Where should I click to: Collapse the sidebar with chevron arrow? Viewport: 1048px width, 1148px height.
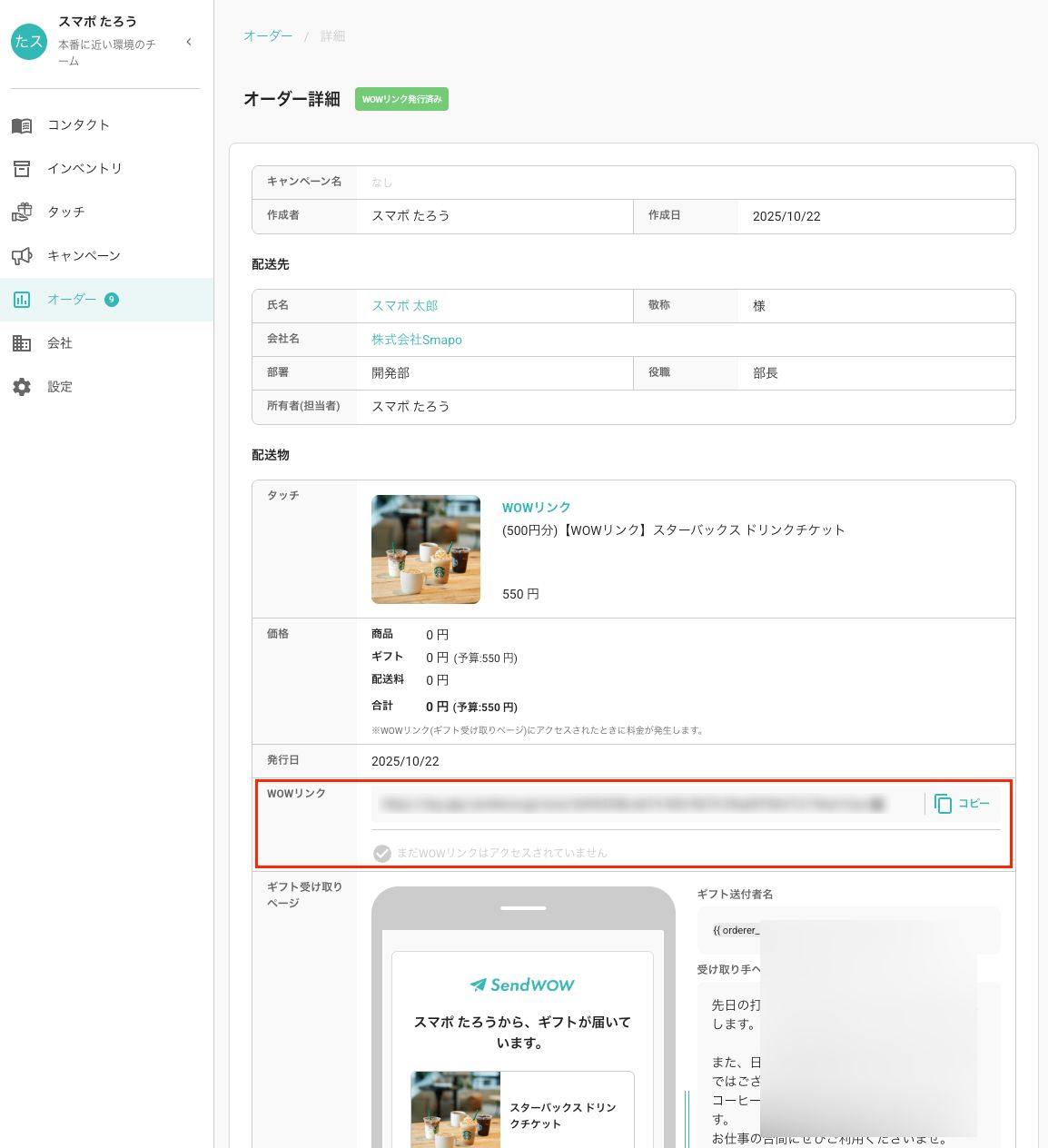pos(189,42)
